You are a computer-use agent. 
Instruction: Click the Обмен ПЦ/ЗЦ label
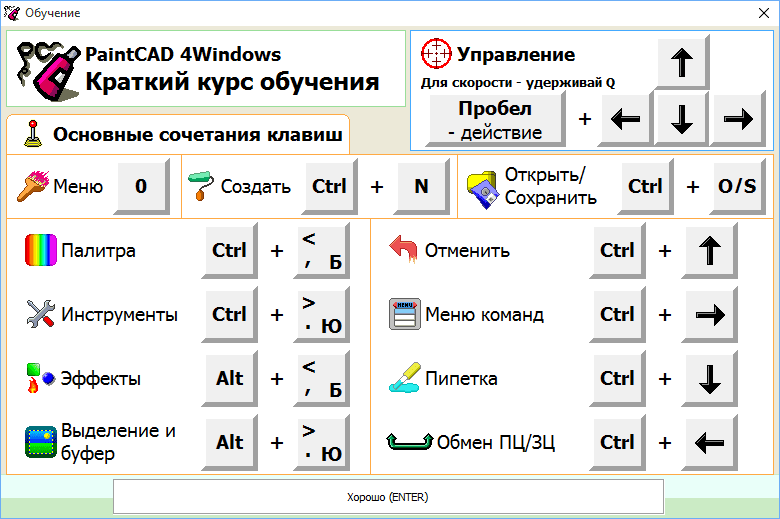[496, 442]
